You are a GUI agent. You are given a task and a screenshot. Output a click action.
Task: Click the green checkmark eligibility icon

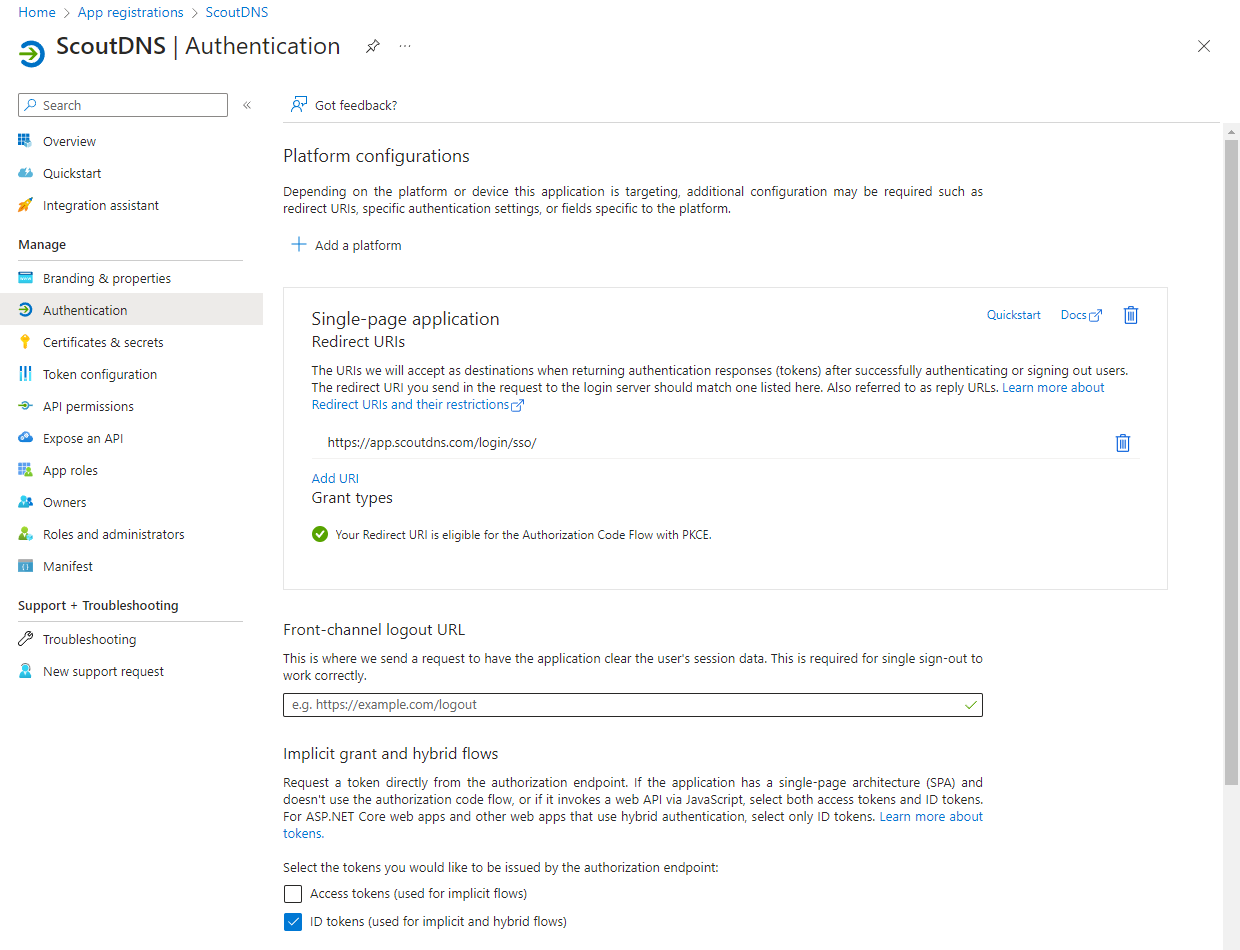coord(320,534)
